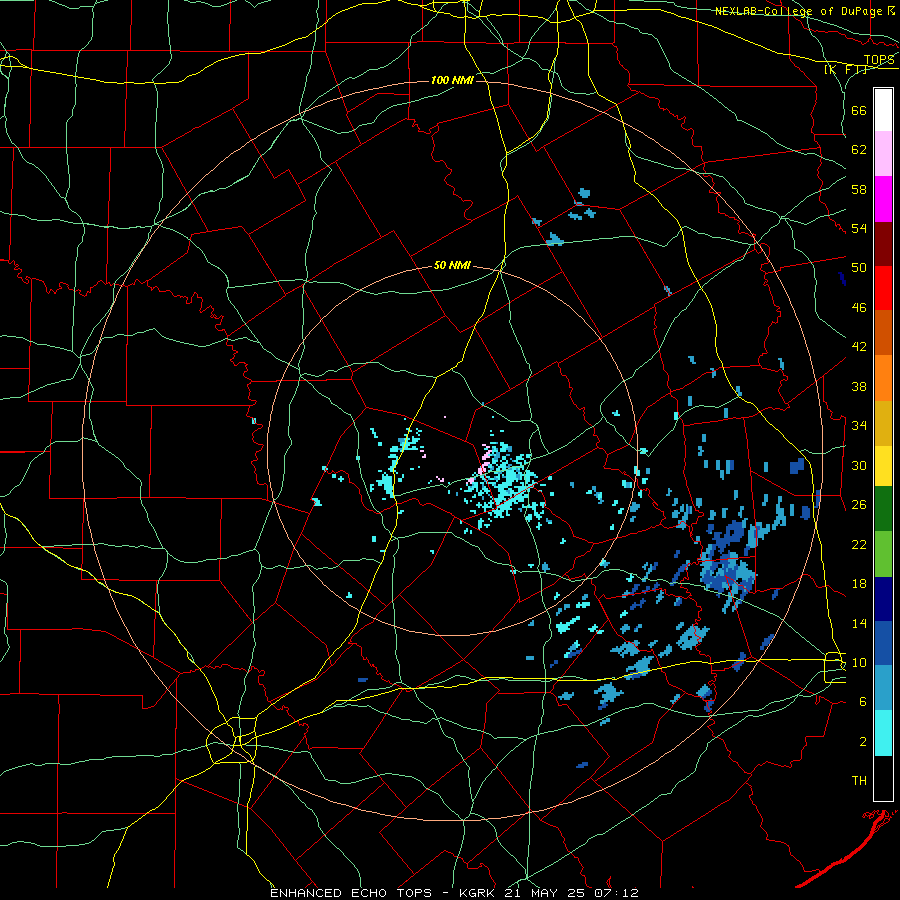900x900 pixels.
Task: Click the navy blue legend swatch
Action: tap(883, 599)
